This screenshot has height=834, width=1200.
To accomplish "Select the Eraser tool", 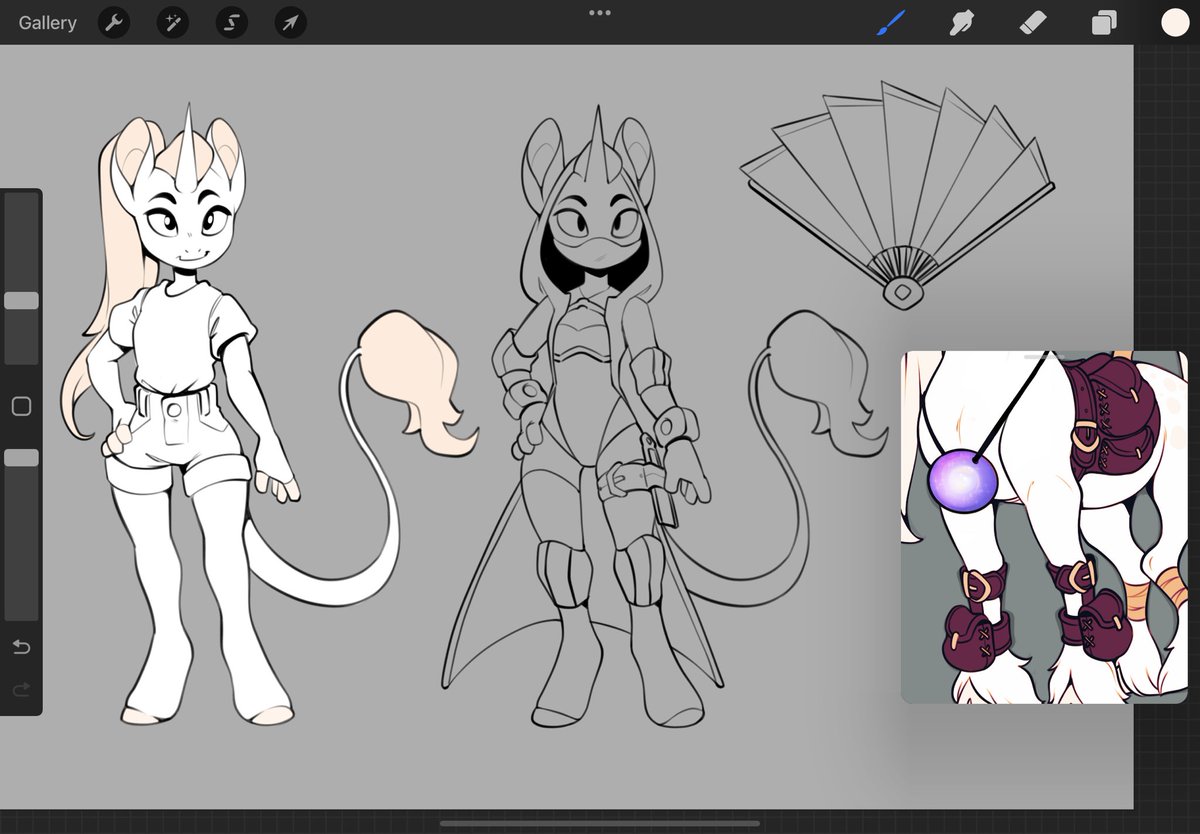I will (x=1032, y=22).
